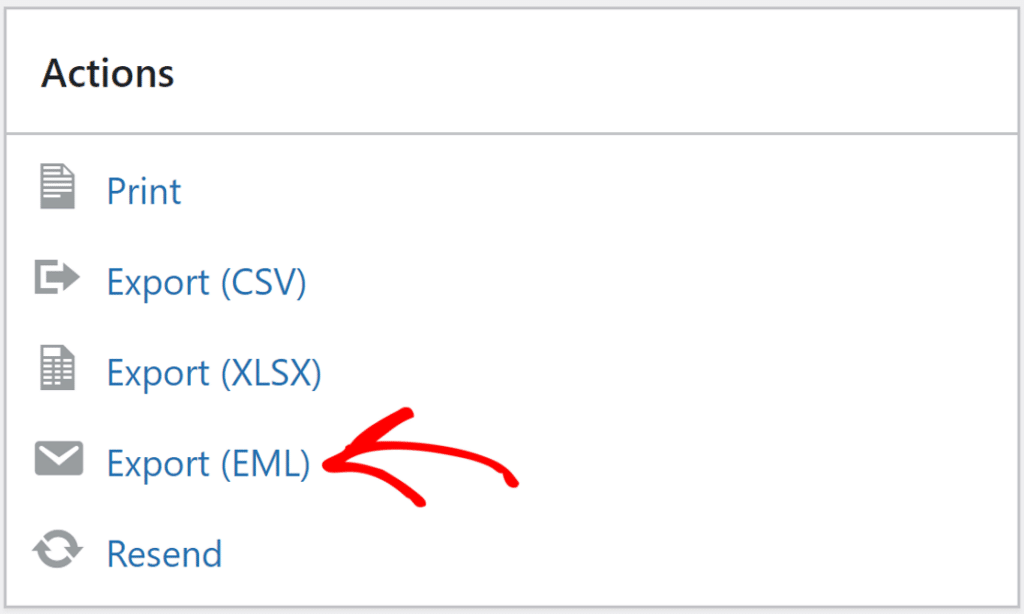Select the page icon left of Print
1024x614 pixels.
(57, 188)
